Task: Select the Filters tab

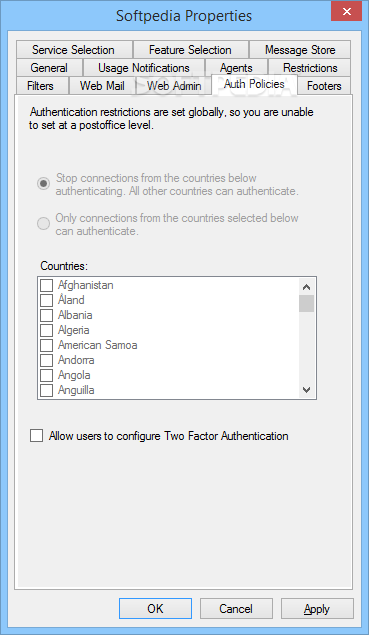Action: click(41, 85)
